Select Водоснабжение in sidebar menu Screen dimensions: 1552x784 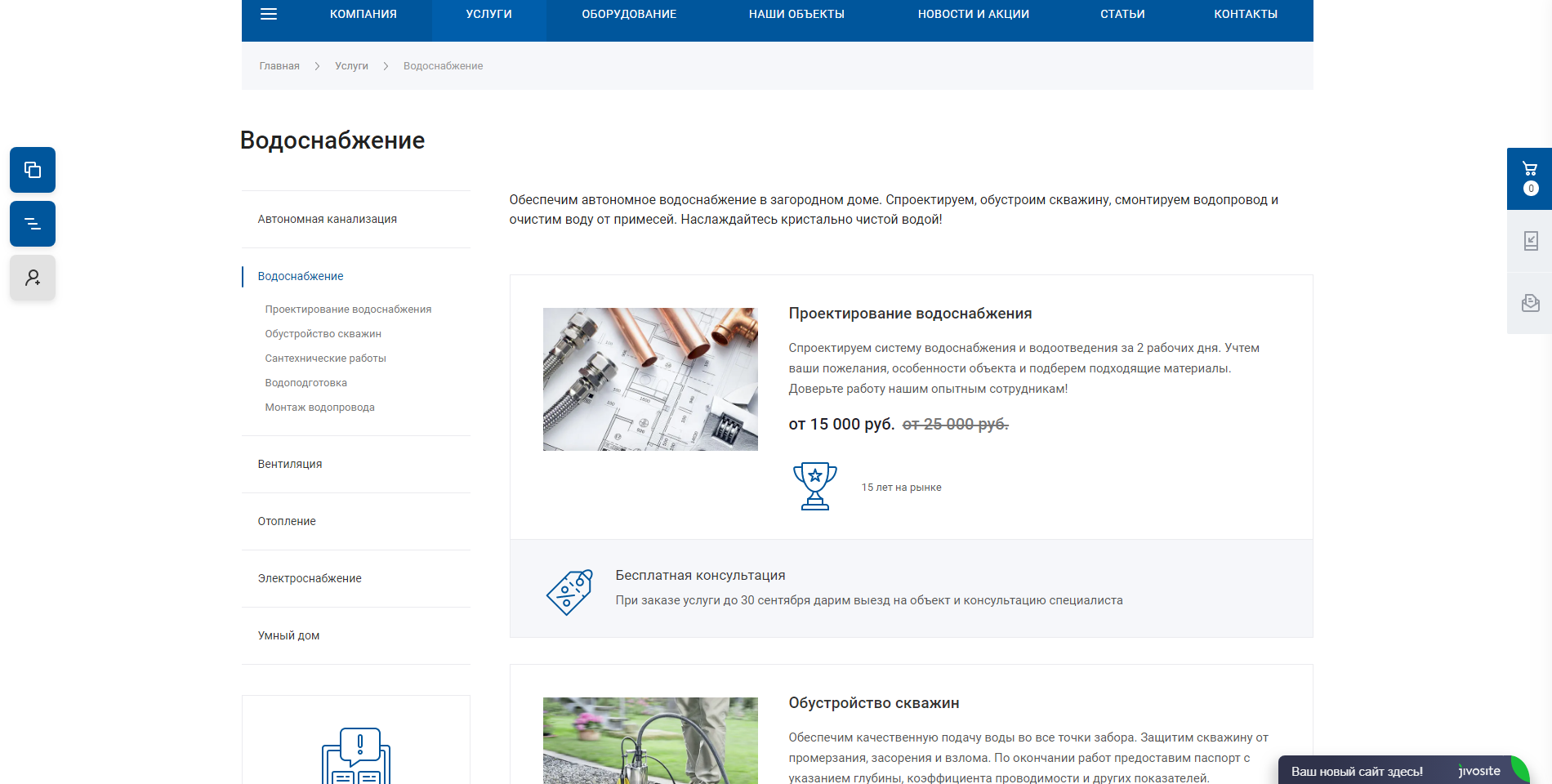(301, 276)
